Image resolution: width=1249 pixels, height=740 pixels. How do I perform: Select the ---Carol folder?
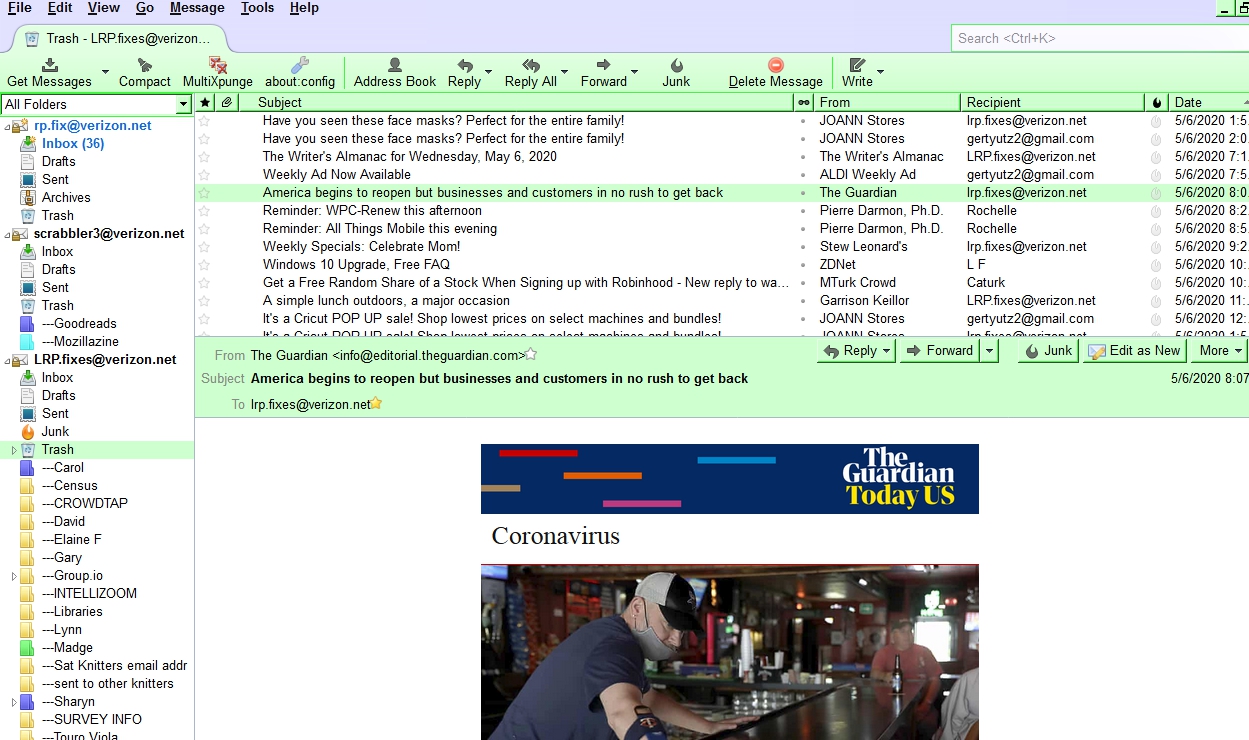coord(63,467)
